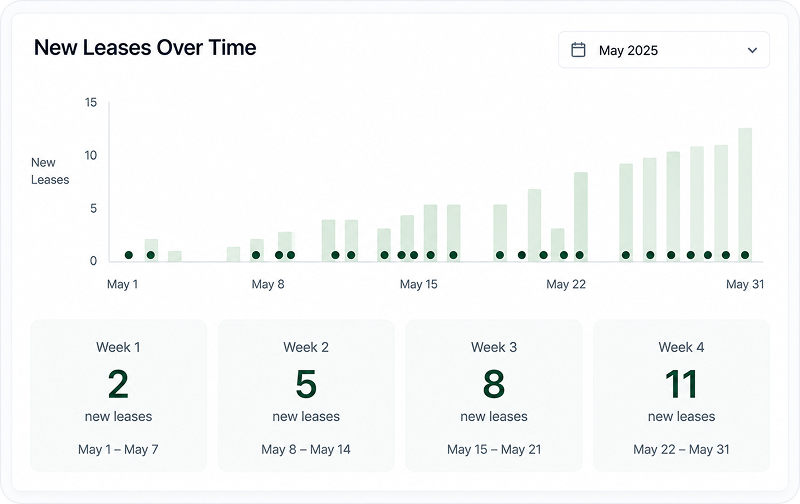The height and width of the screenshot is (504, 800).
Task: Select the Week 3 summary card
Action: (x=494, y=395)
